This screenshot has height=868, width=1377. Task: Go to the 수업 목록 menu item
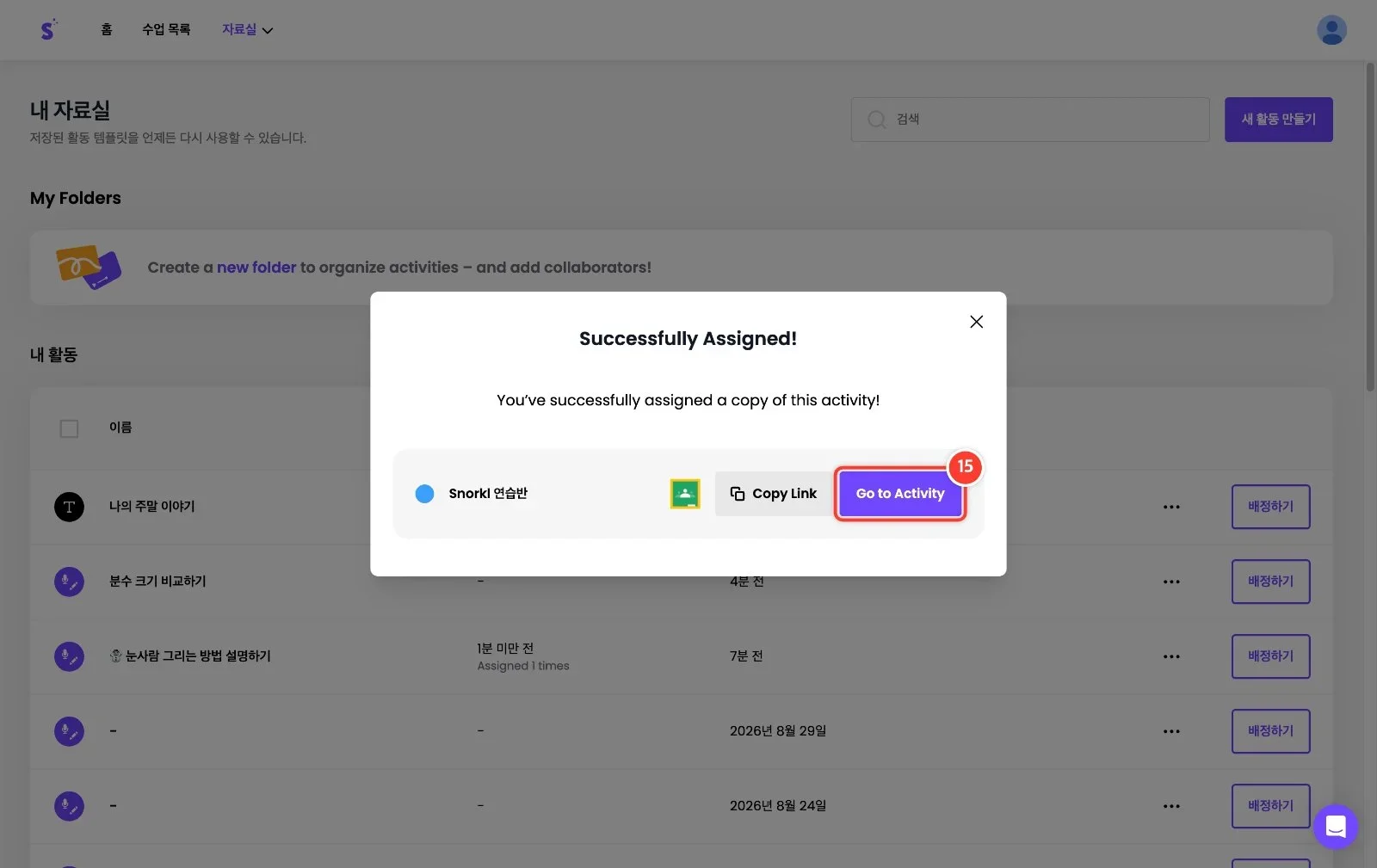[x=166, y=29]
